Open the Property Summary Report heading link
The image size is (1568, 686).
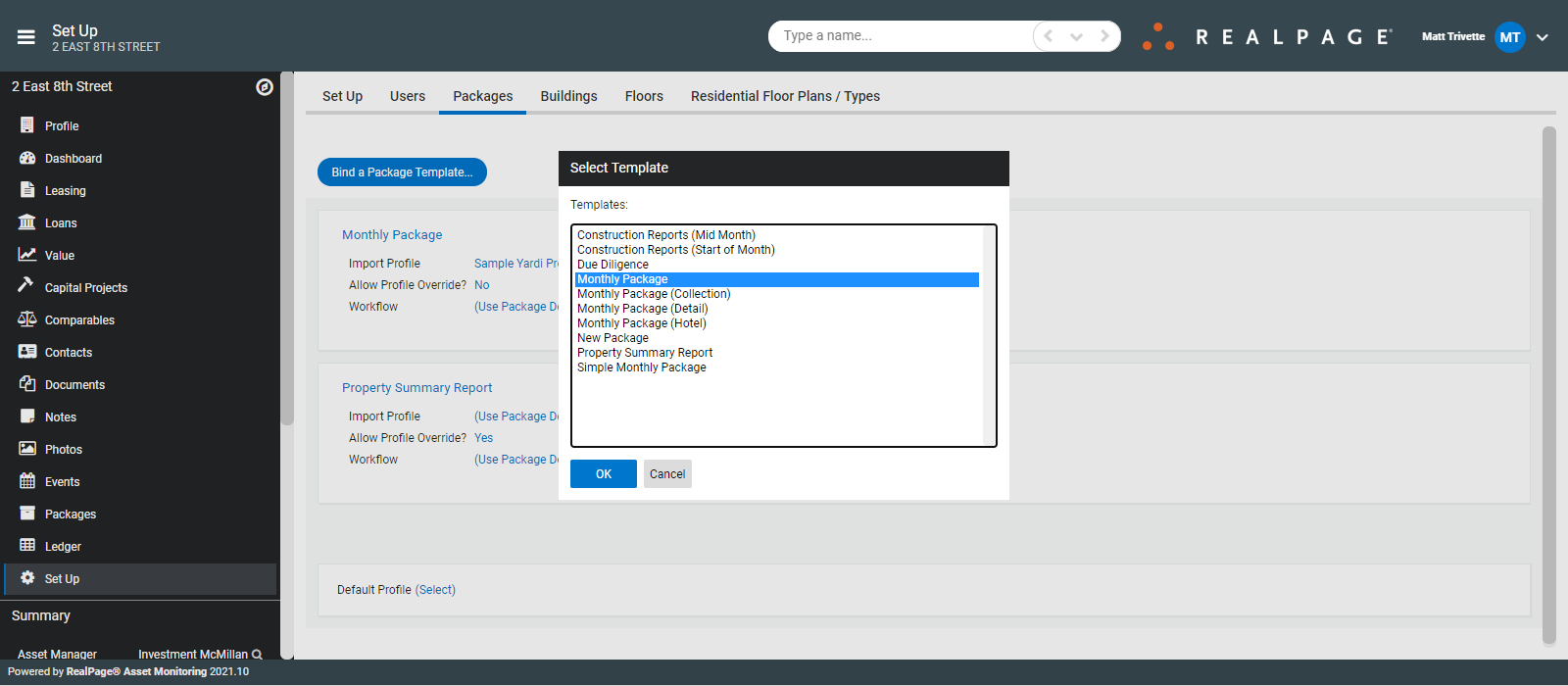click(416, 387)
